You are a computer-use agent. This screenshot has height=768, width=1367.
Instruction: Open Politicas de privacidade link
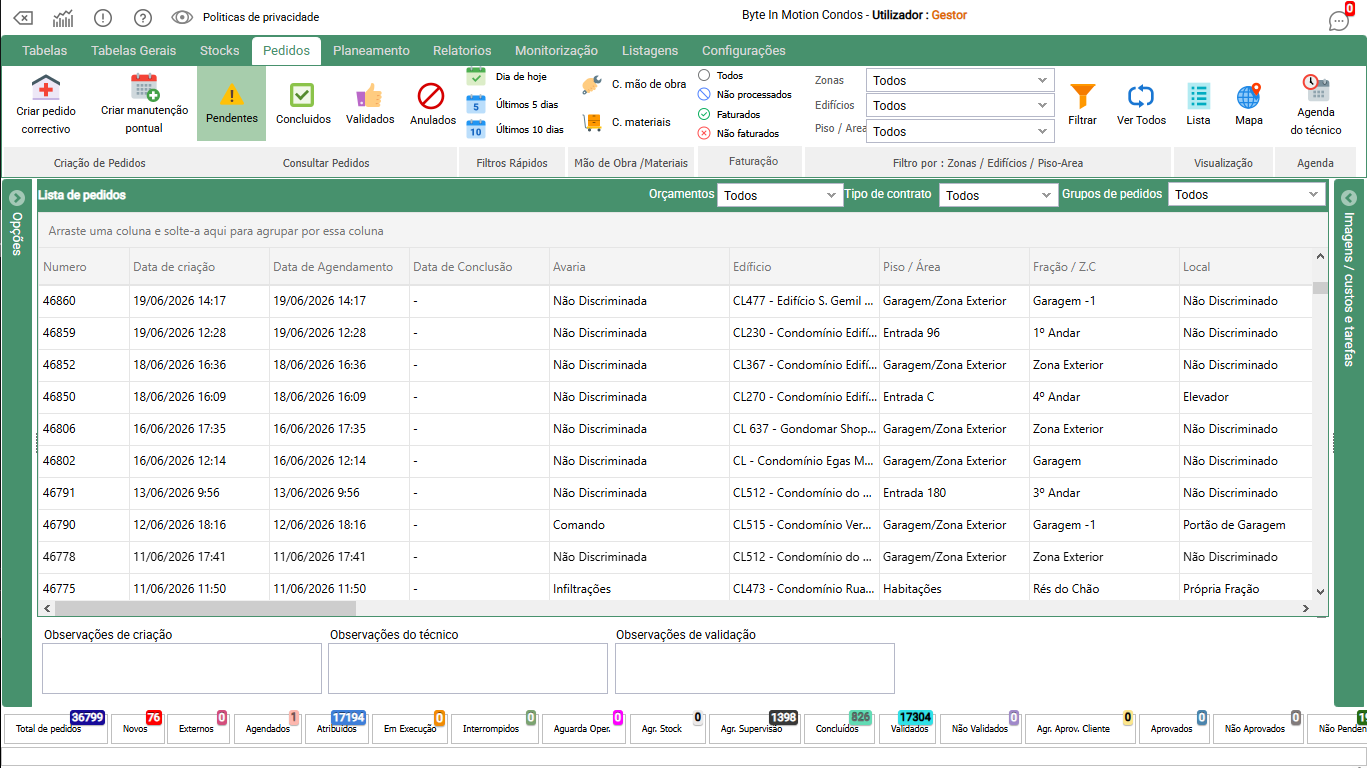tap(261, 17)
